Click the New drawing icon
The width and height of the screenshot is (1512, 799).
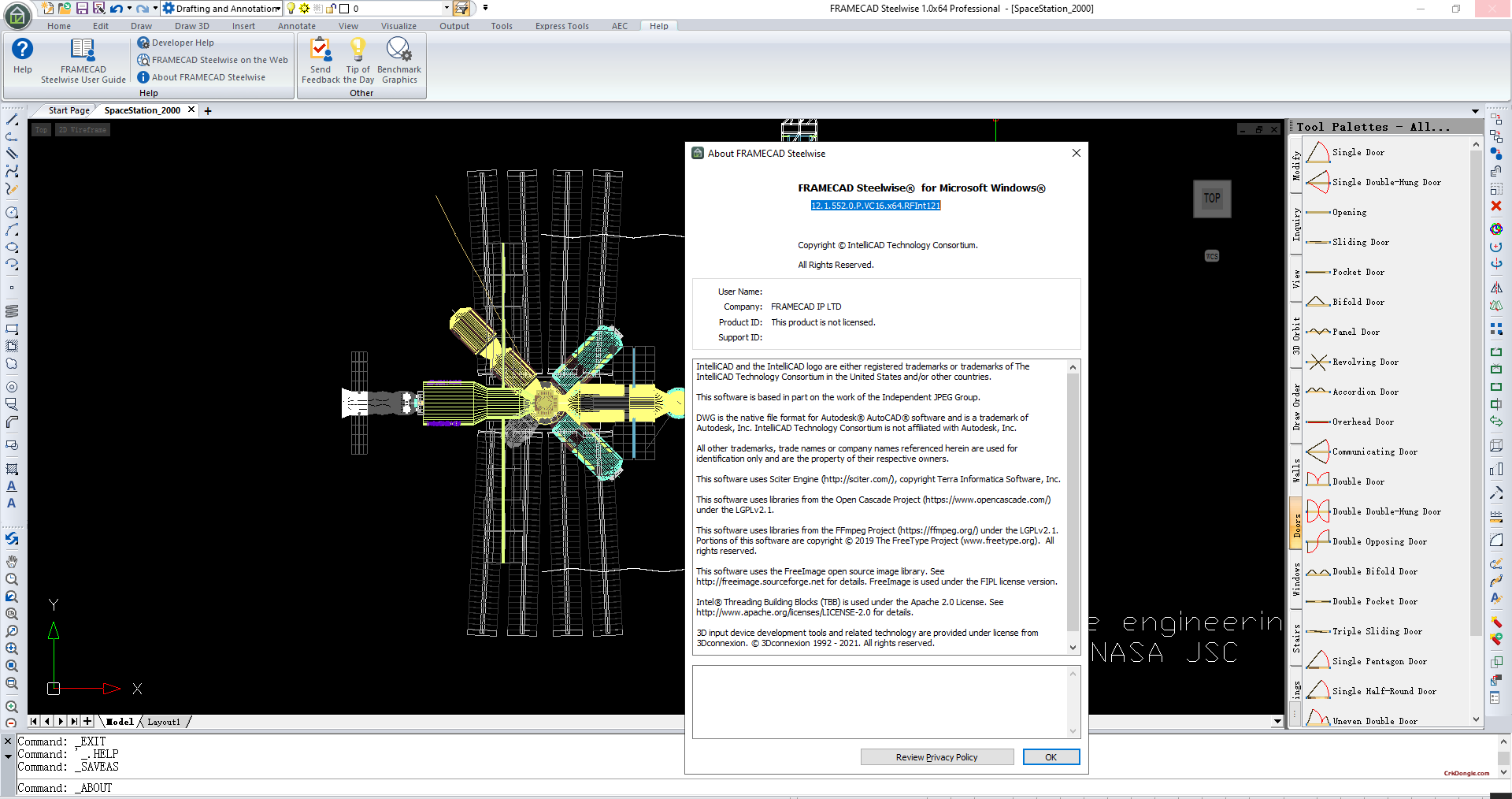pyautogui.click(x=47, y=8)
